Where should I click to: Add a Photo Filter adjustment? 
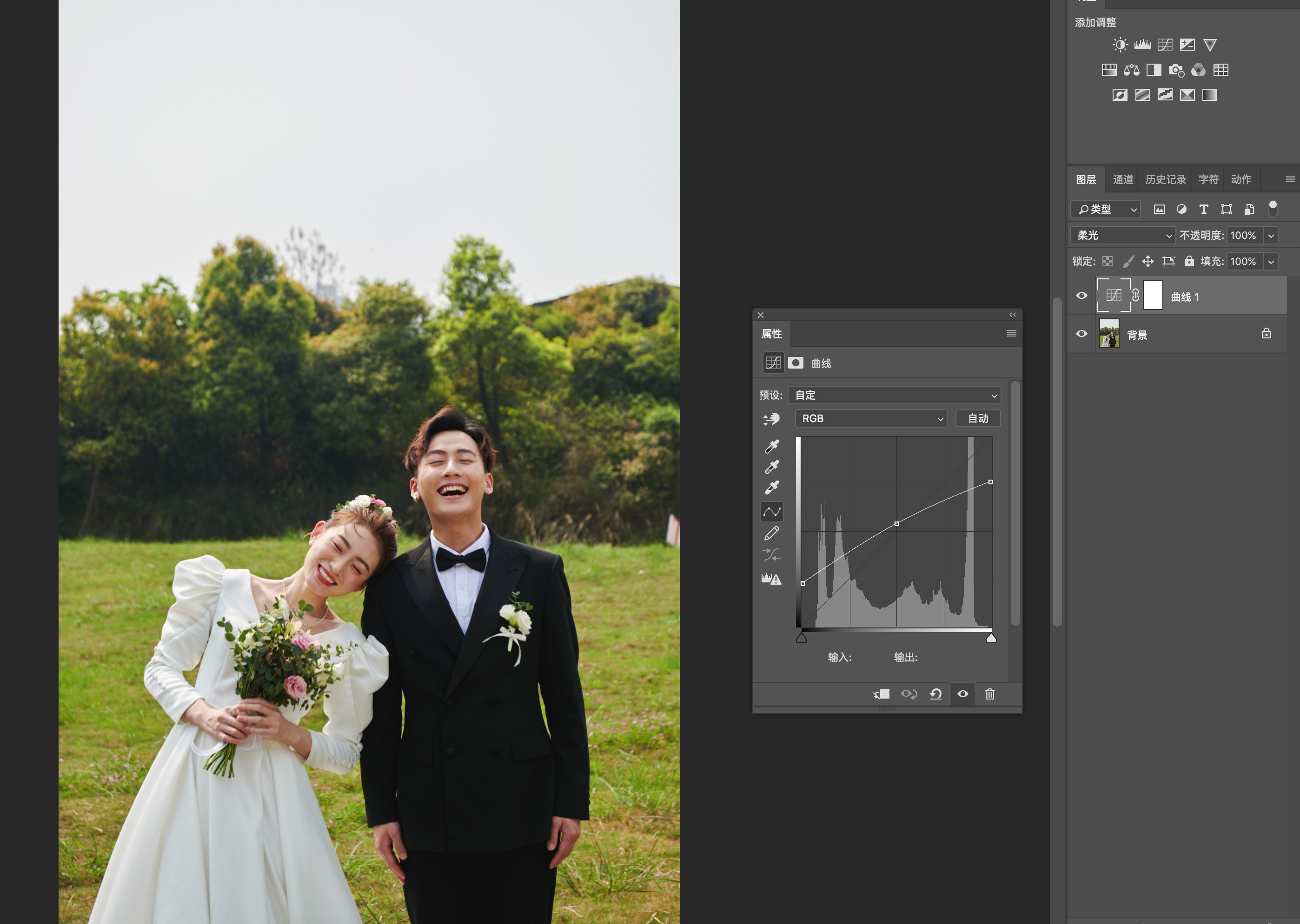[x=1176, y=70]
